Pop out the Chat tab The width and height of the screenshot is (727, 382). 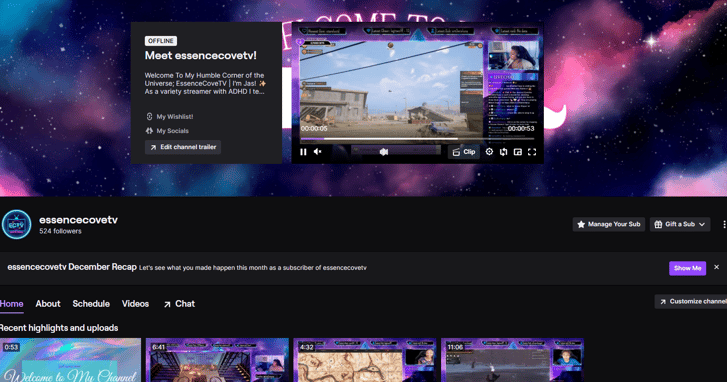tap(179, 304)
